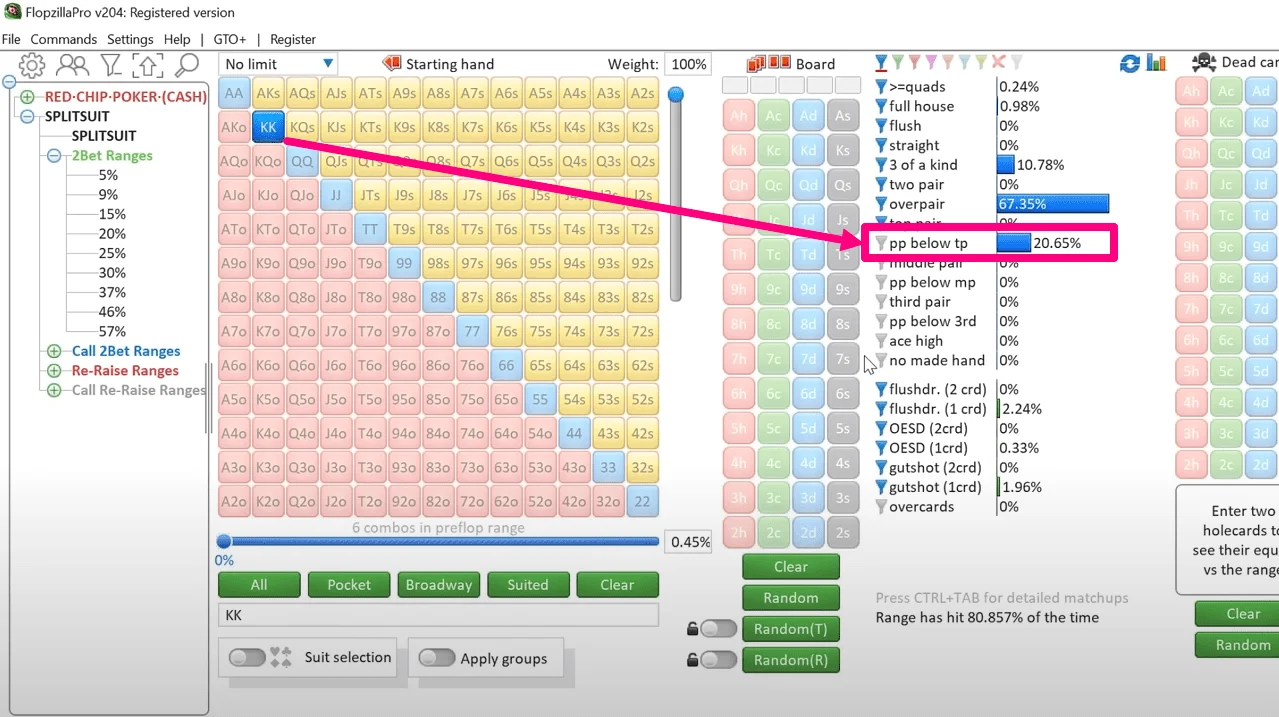Screen dimensions: 1279x717
Task: Click the range text field containing KK
Action: (x=438, y=615)
